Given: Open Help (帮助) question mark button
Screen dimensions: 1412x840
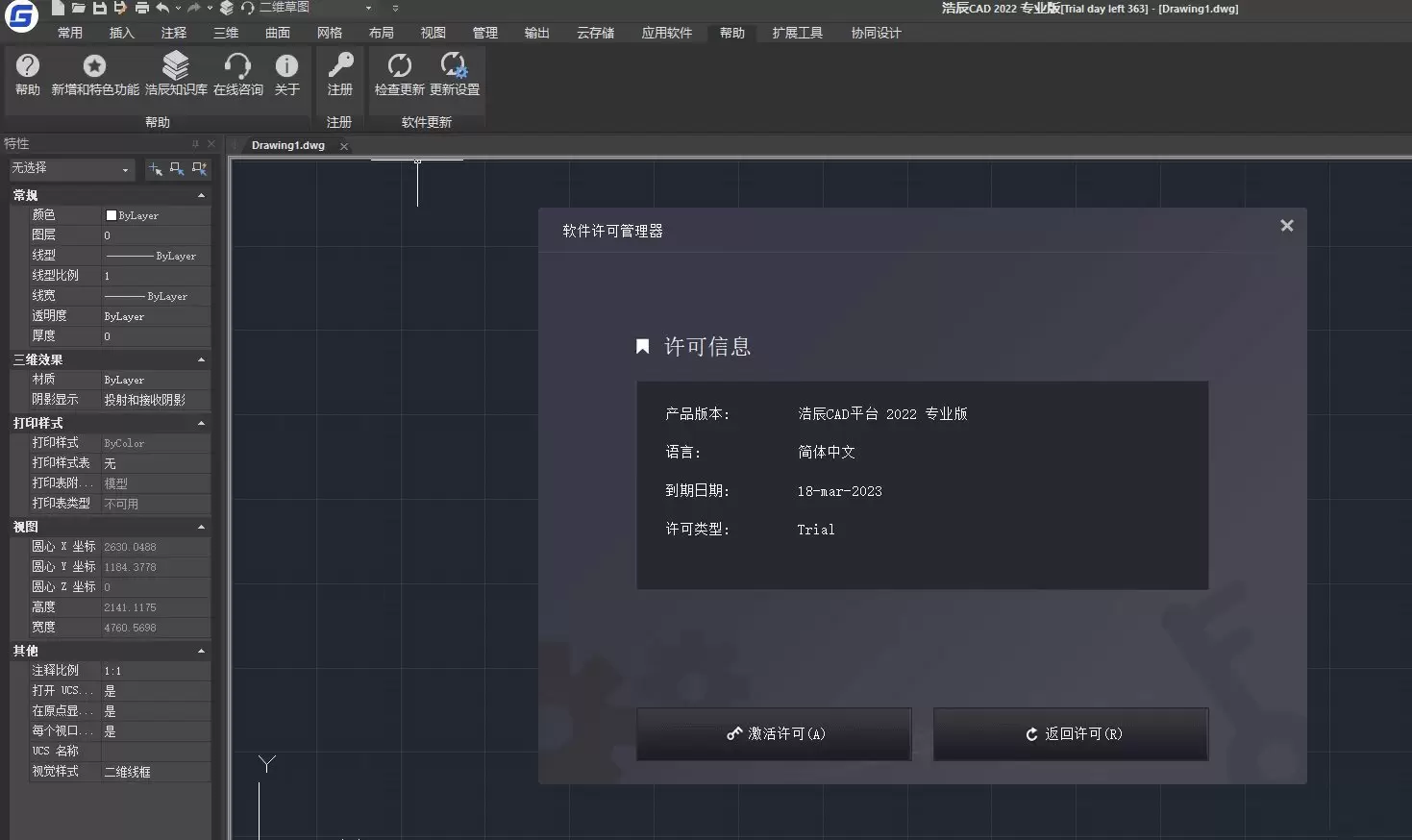Looking at the screenshot, I should click(28, 74).
